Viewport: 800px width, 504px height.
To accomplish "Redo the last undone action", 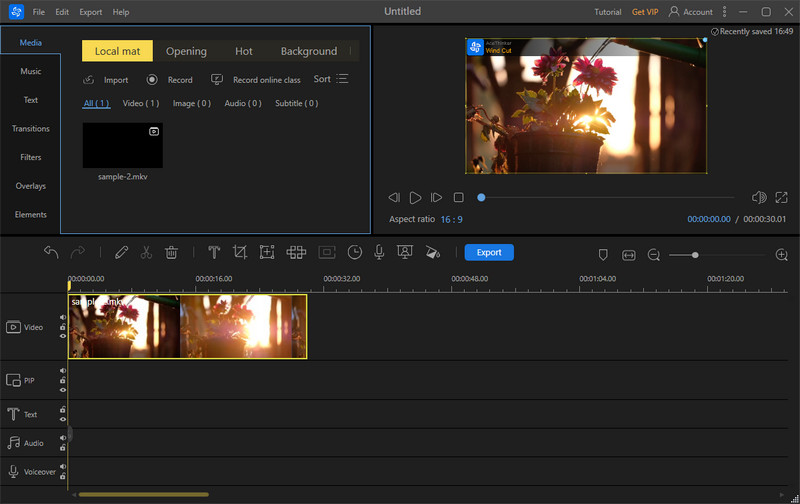I will (78, 252).
